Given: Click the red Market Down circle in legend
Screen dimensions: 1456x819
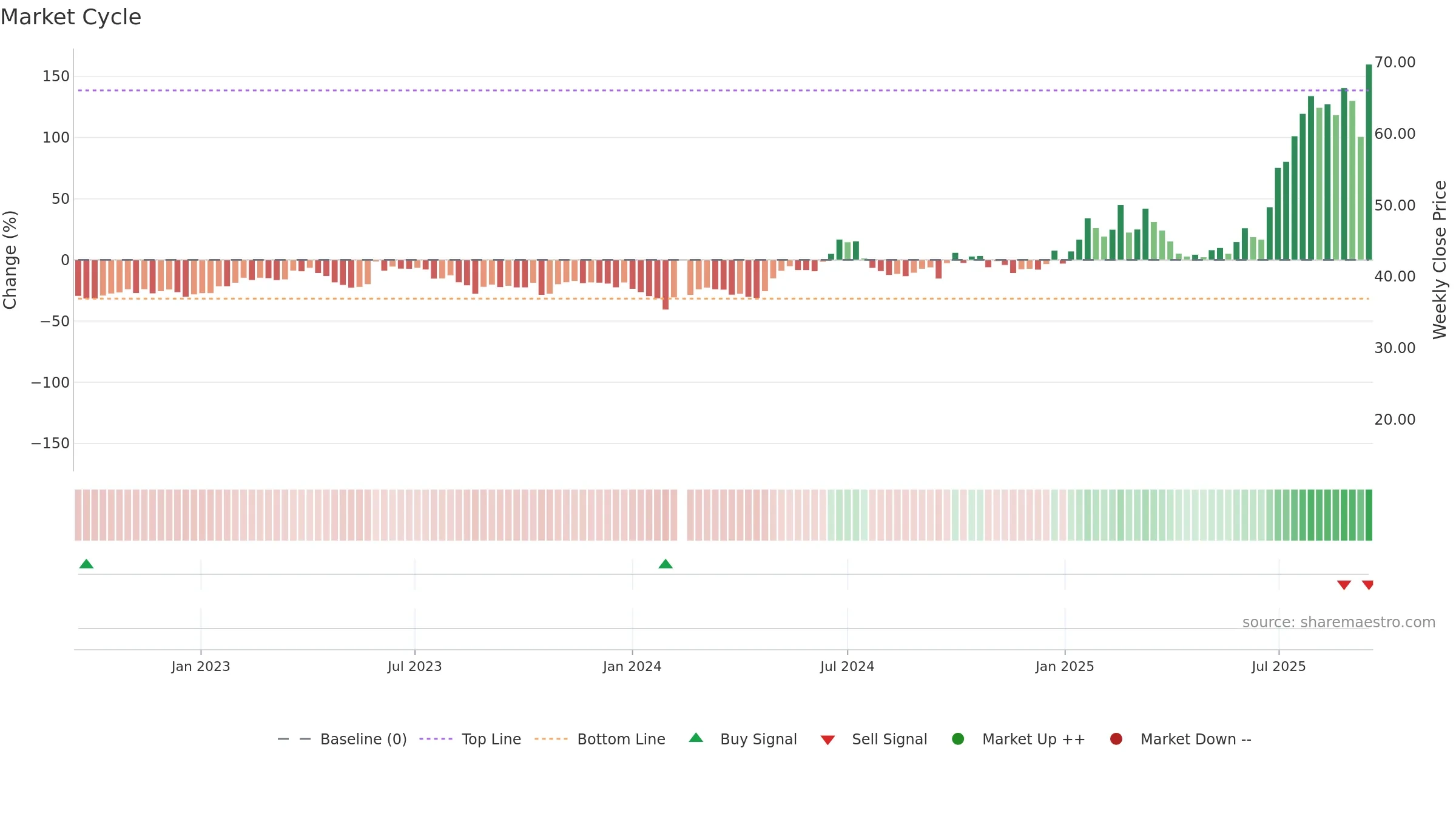Looking at the screenshot, I should (1116, 739).
